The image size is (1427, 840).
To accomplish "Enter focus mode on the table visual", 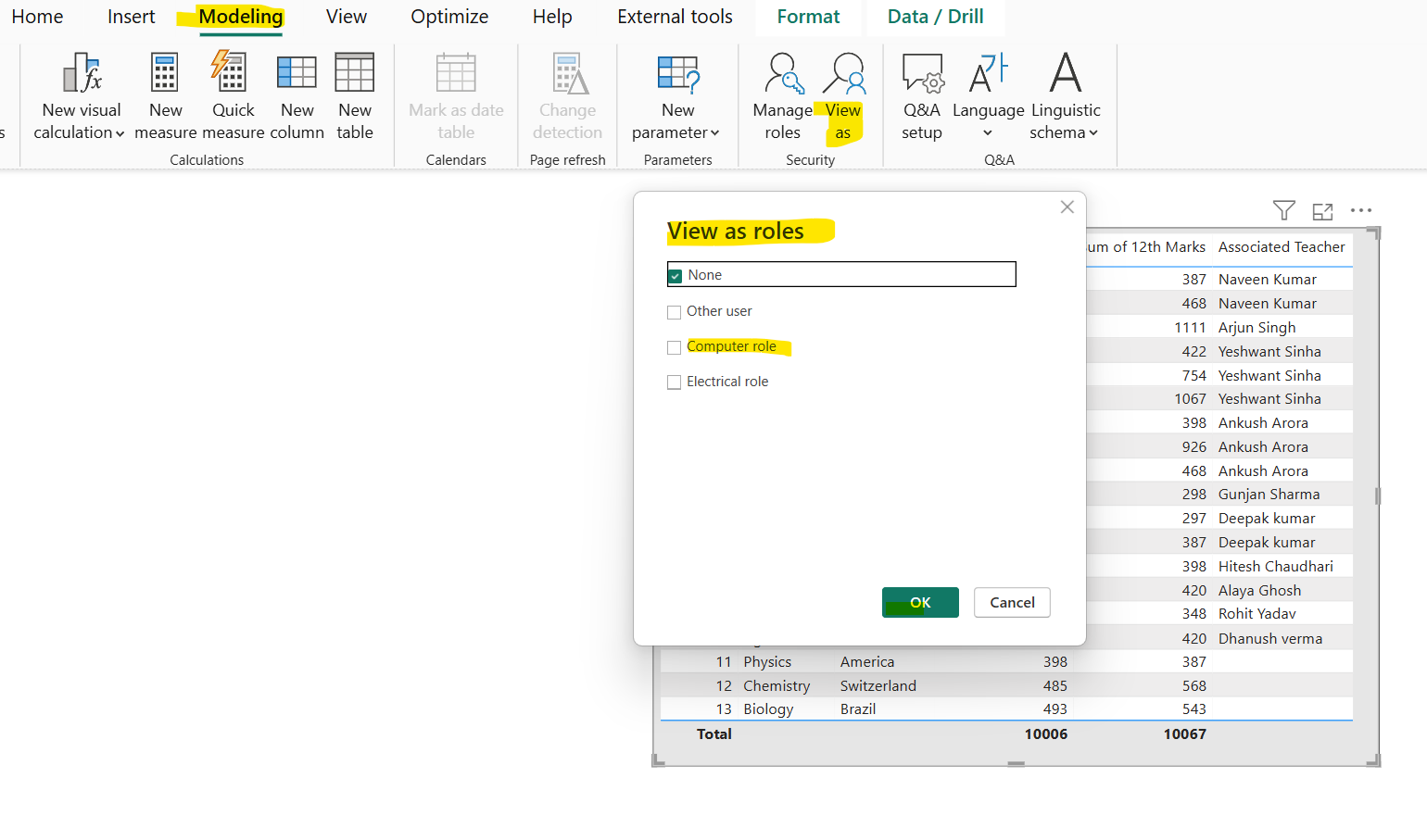I will pyautogui.click(x=1322, y=211).
